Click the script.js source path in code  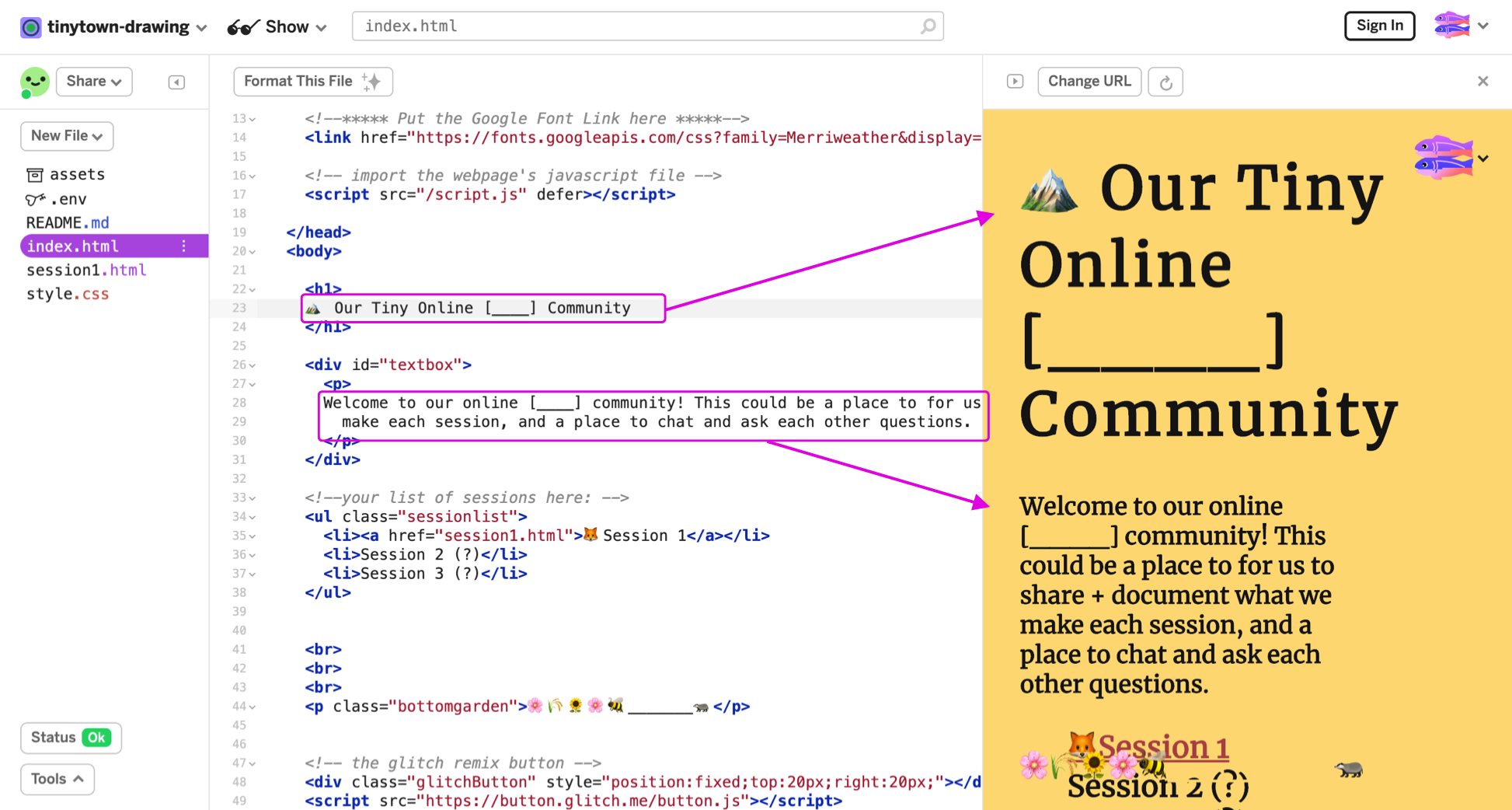pyautogui.click(x=472, y=194)
